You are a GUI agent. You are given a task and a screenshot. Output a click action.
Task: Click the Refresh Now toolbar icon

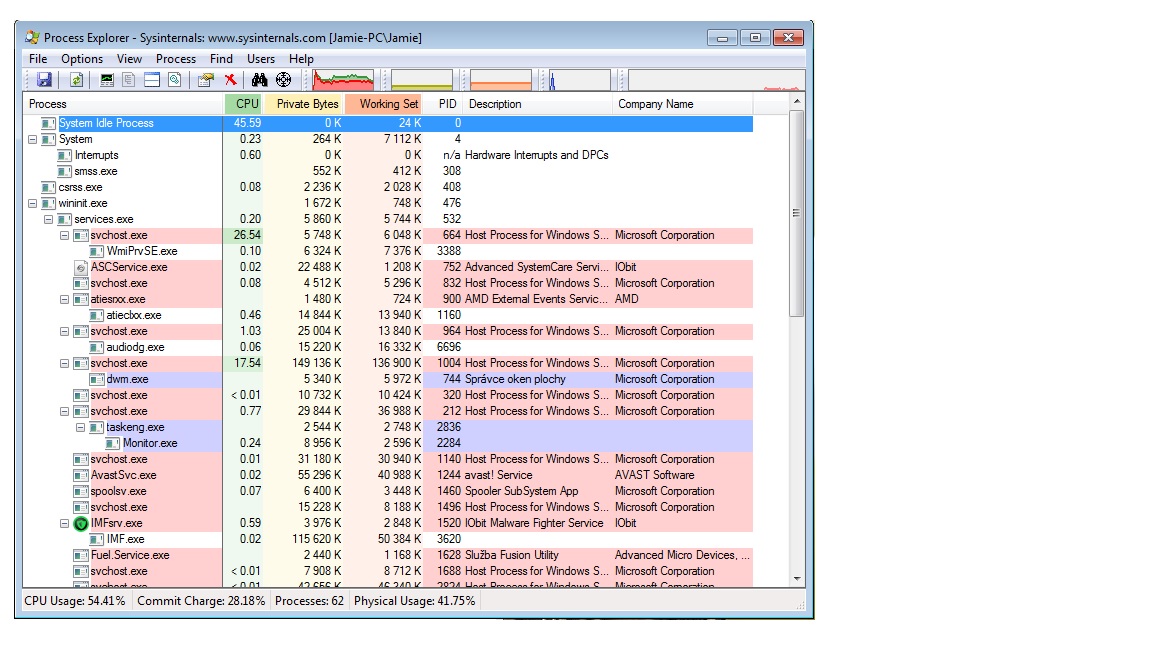pos(76,79)
